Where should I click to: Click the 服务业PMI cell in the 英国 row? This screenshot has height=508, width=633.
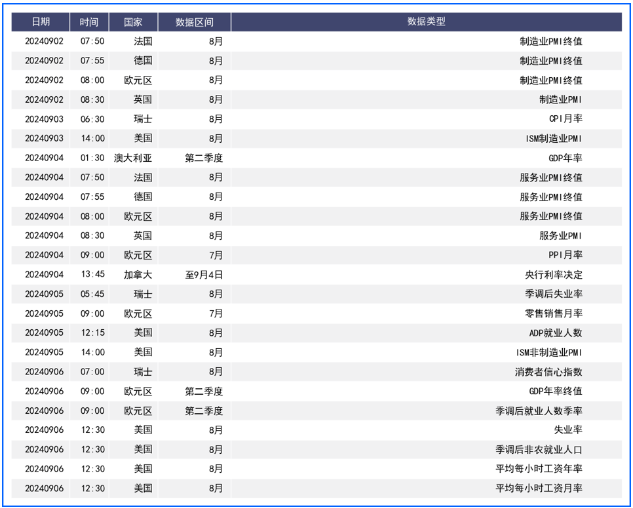[561, 235]
